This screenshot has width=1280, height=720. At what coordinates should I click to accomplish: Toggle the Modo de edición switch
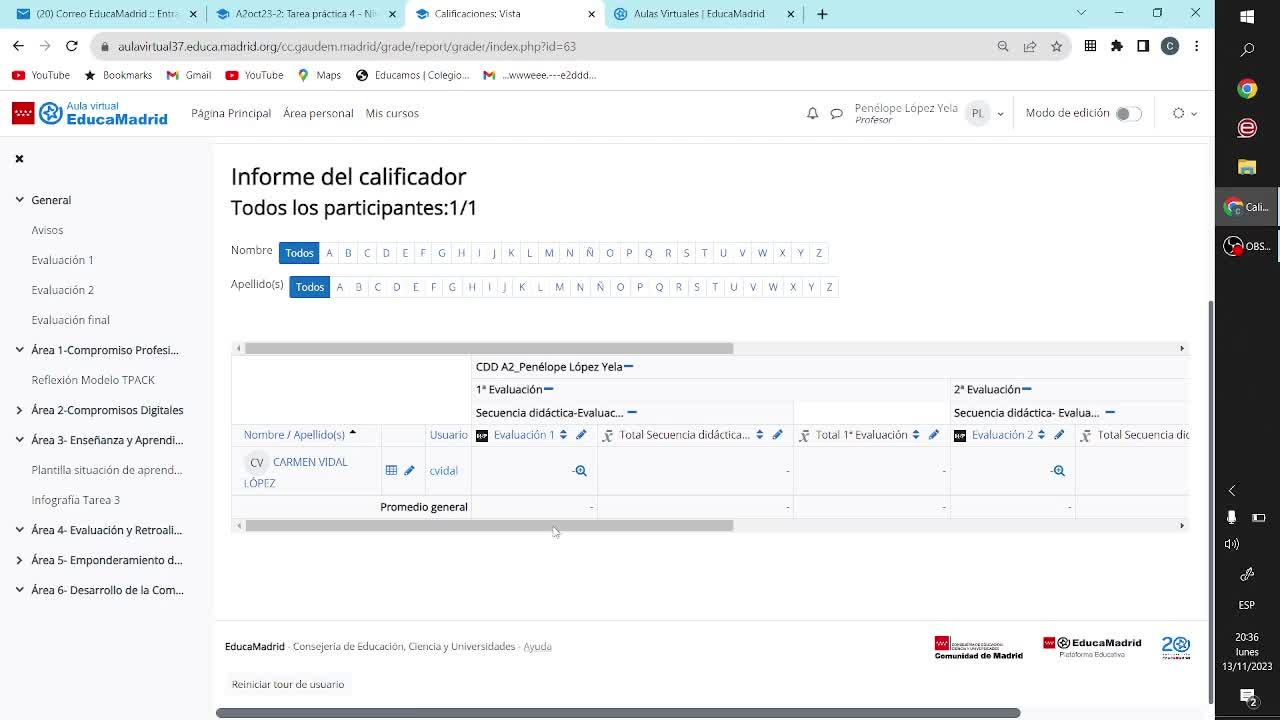tap(1128, 114)
